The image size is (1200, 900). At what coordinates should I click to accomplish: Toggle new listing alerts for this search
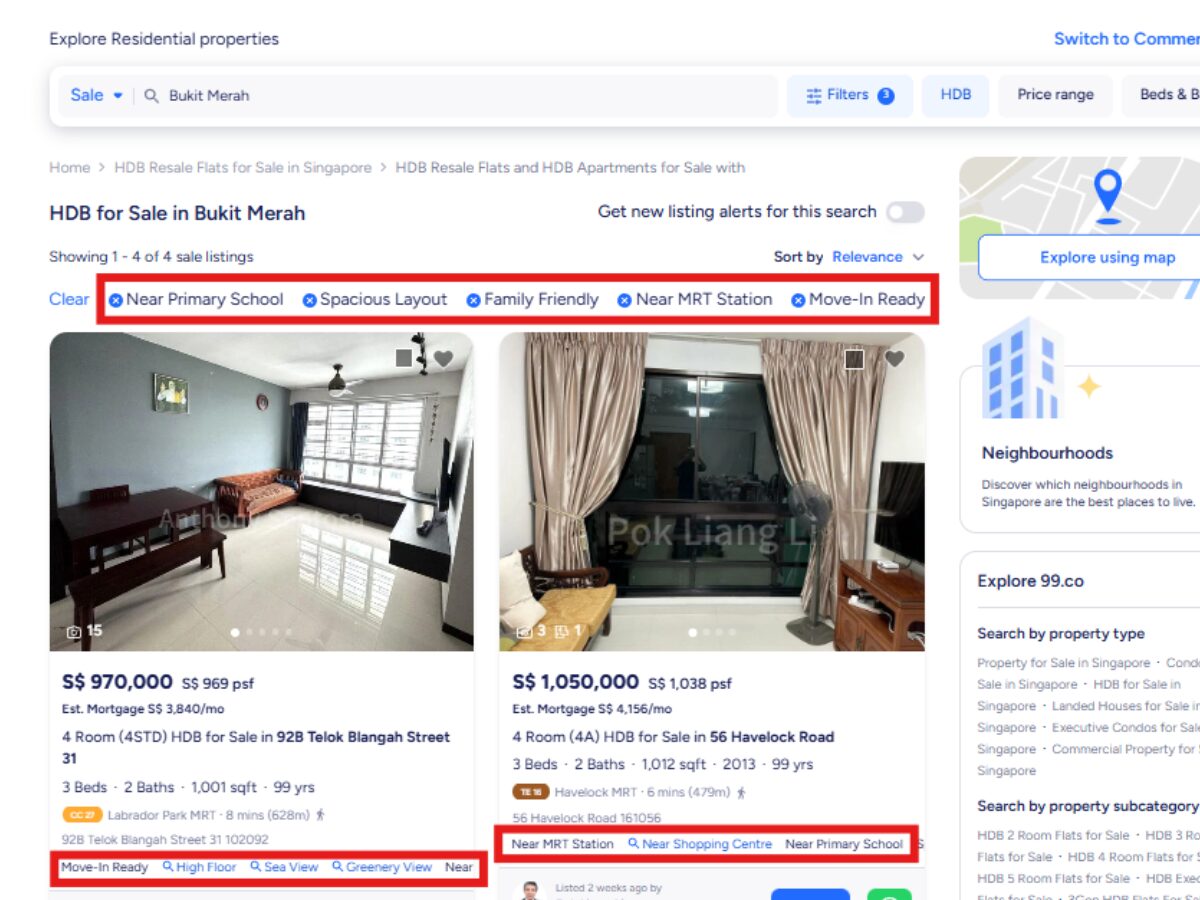click(904, 212)
